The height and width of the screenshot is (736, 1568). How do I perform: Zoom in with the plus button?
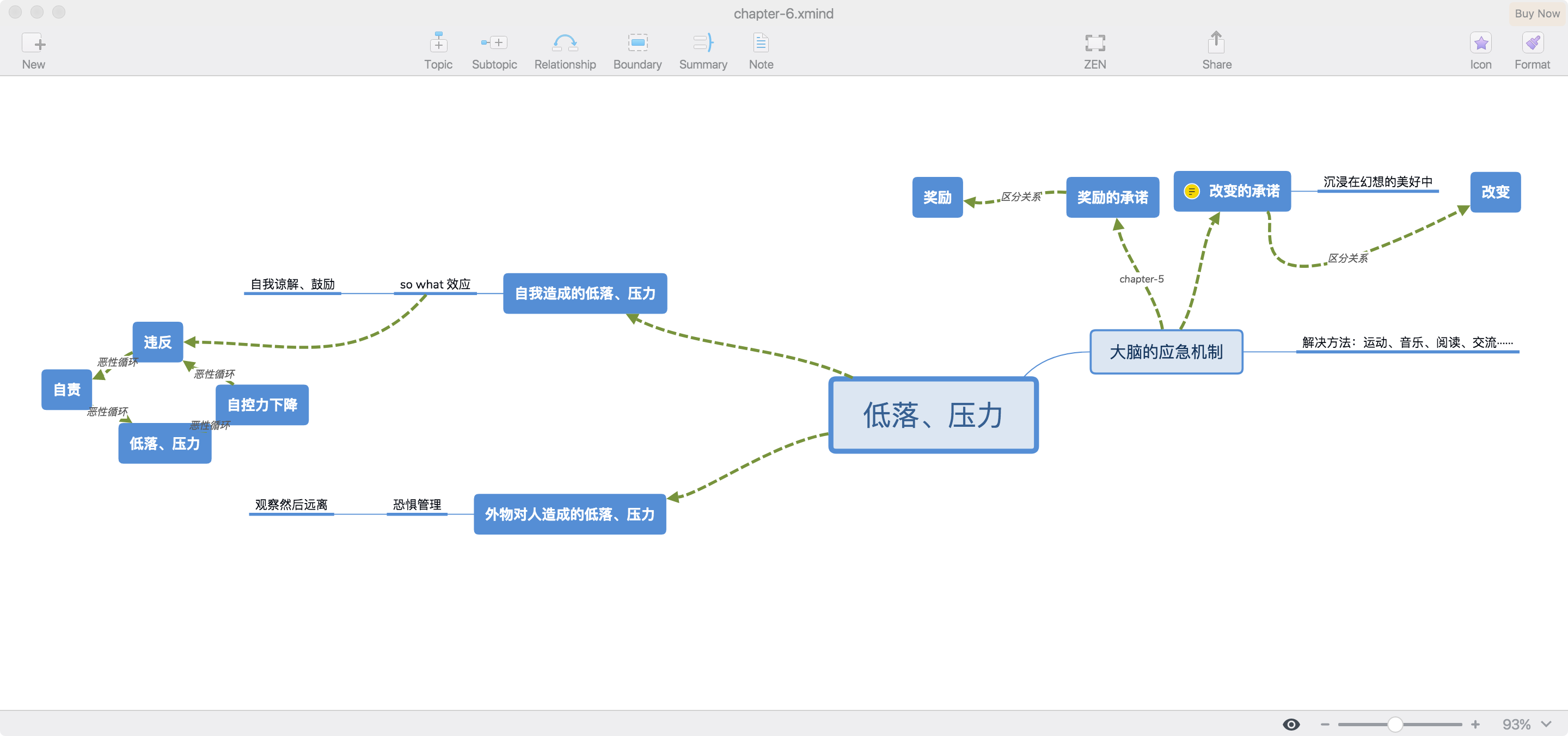click(1475, 724)
